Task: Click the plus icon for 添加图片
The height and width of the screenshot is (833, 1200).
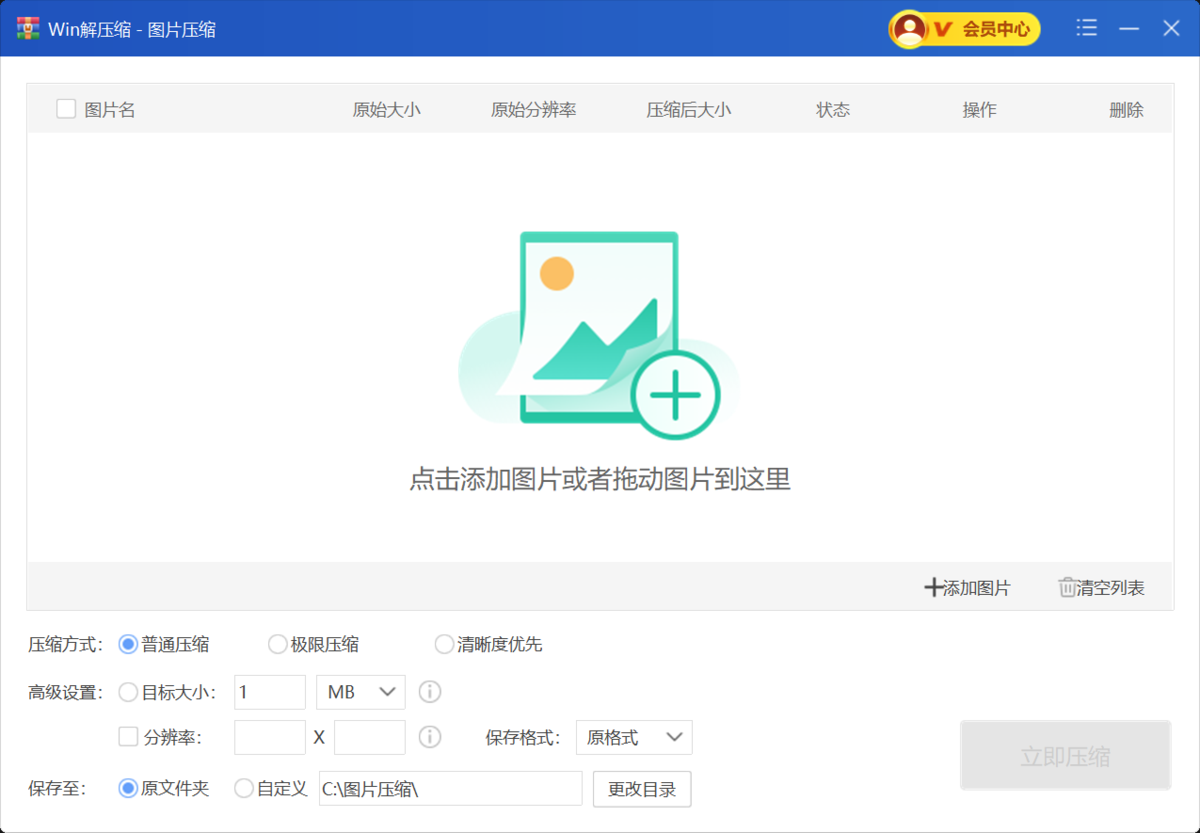Action: pyautogui.click(x=933, y=588)
